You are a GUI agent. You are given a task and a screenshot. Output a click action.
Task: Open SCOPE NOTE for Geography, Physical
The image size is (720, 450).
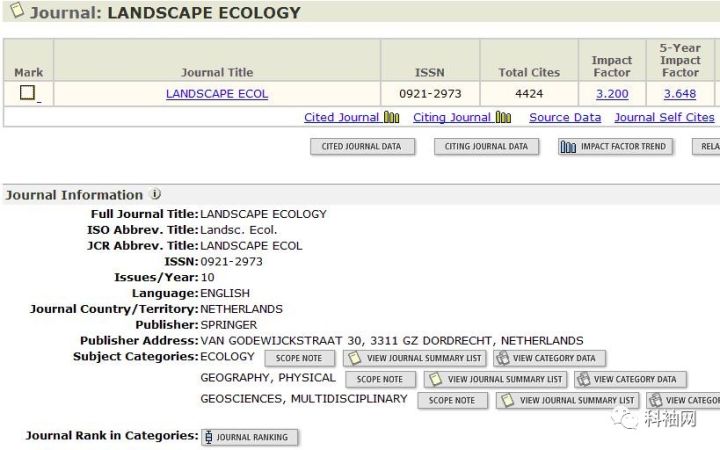pos(380,379)
